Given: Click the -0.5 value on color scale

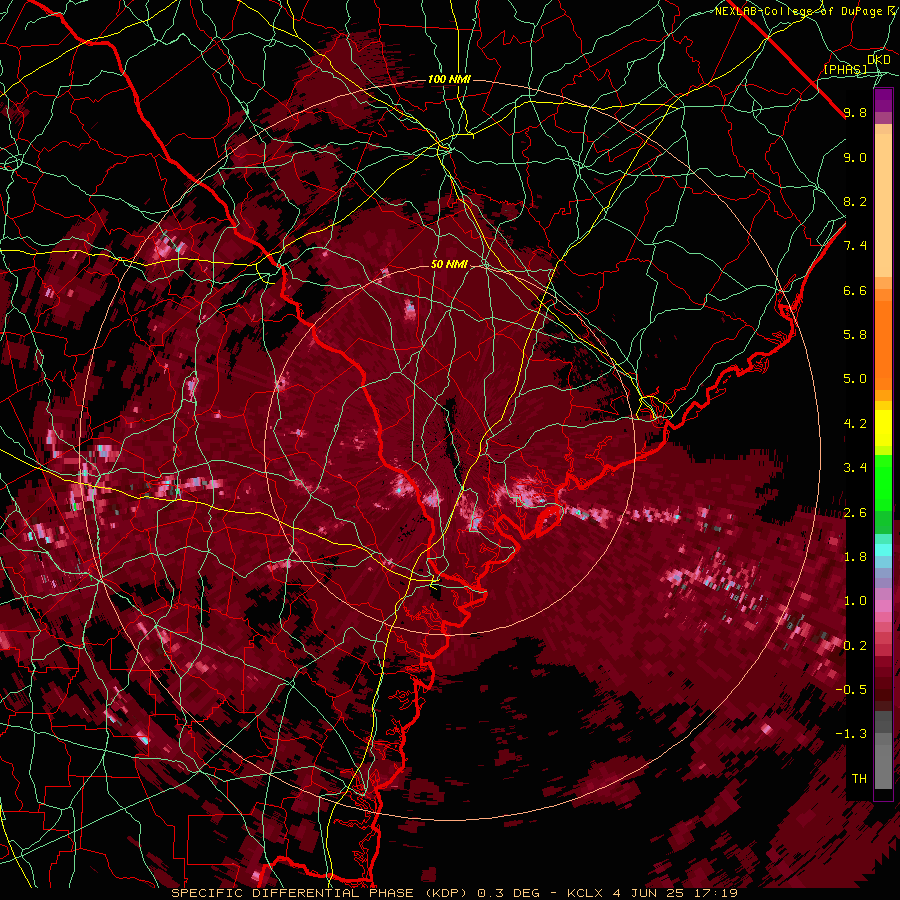Looking at the screenshot, I should point(851,690).
